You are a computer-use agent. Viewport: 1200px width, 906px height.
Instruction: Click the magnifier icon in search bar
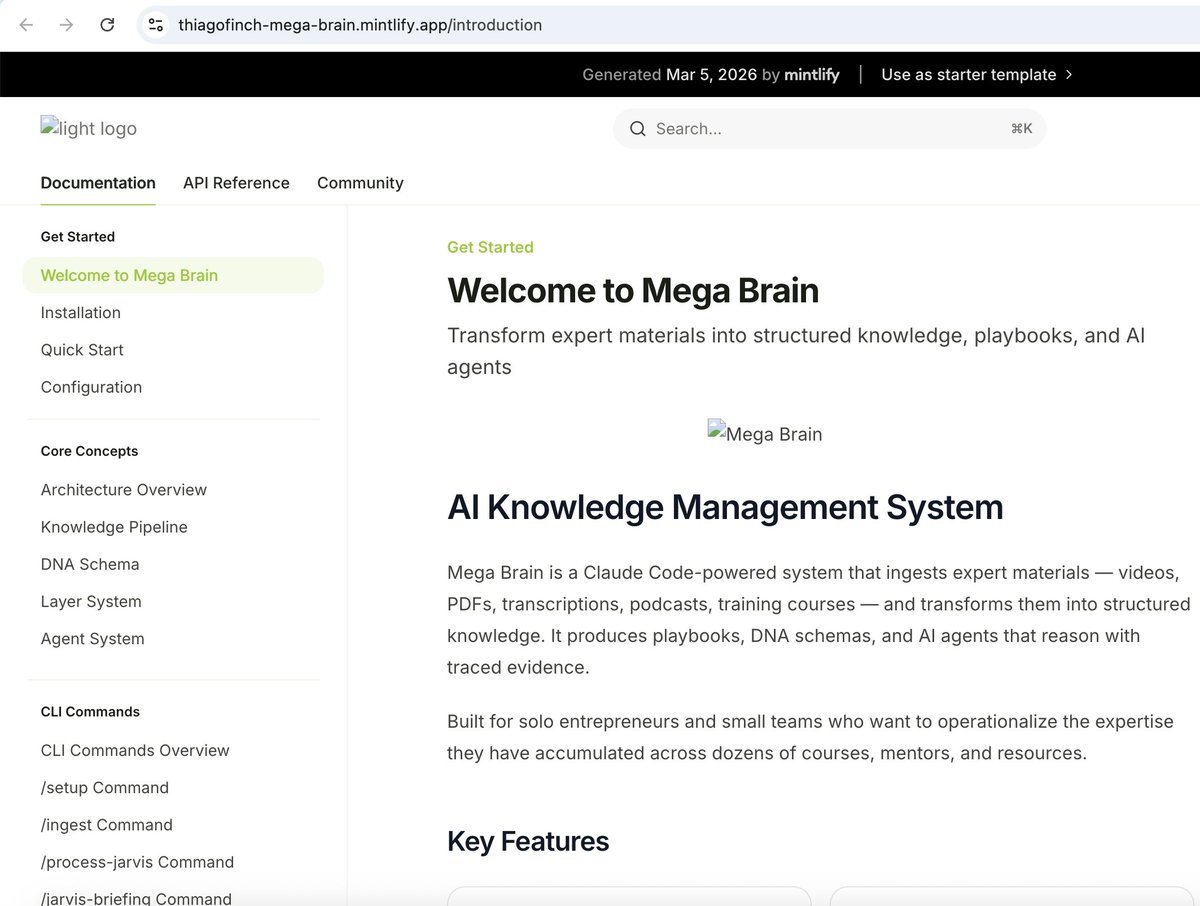click(x=637, y=129)
